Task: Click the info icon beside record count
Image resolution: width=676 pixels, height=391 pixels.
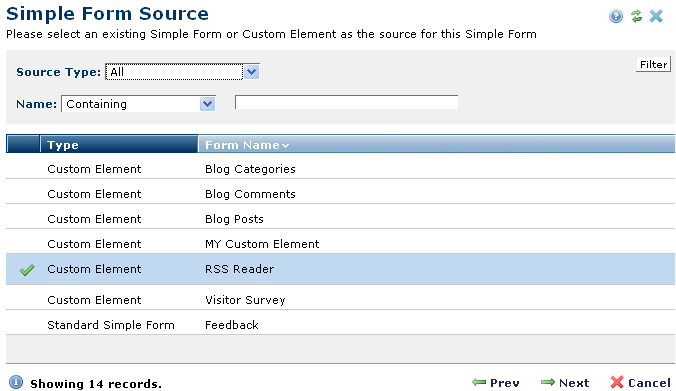Action: coord(16,382)
